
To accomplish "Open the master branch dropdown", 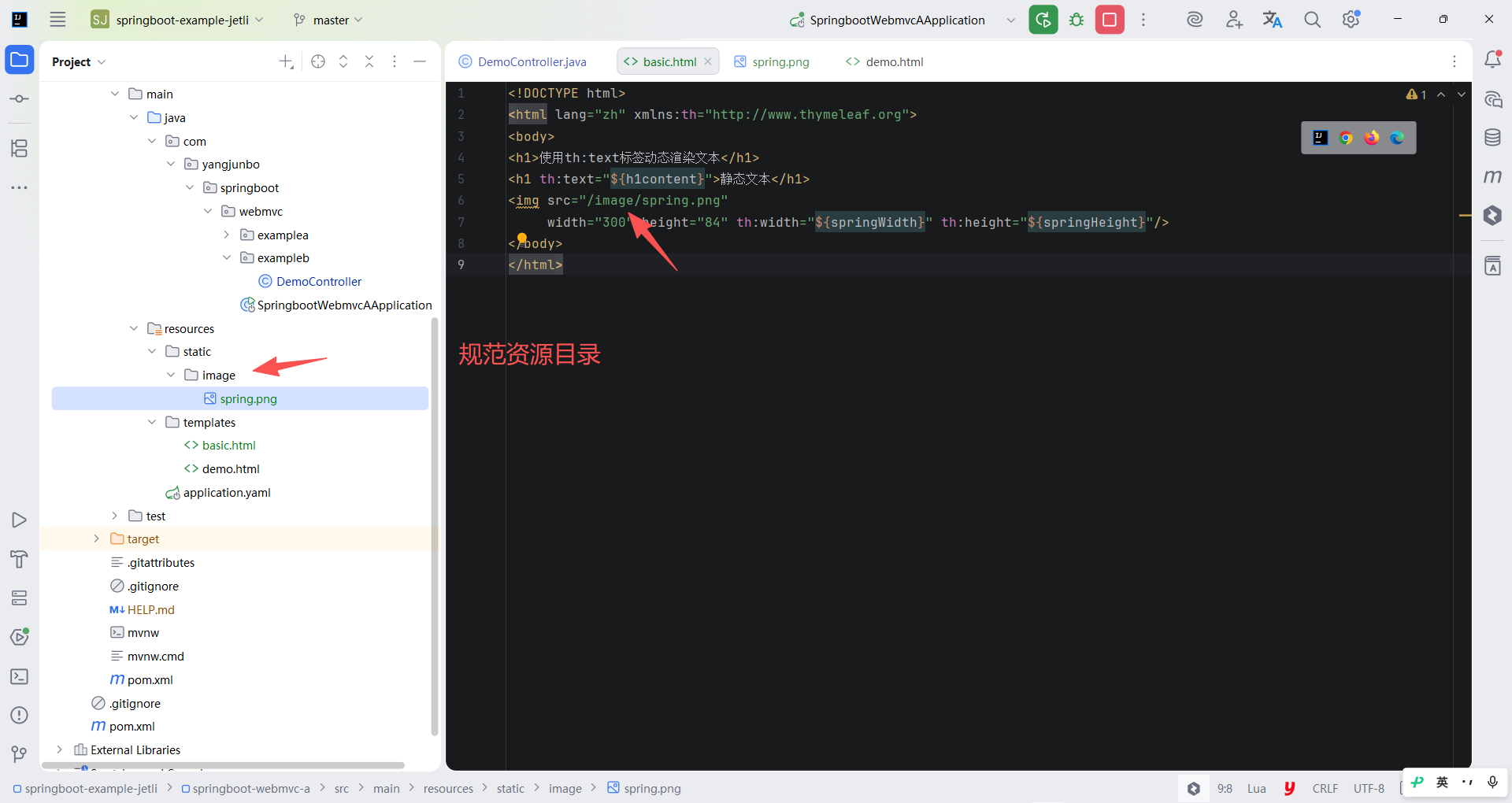I will pyautogui.click(x=328, y=20).
